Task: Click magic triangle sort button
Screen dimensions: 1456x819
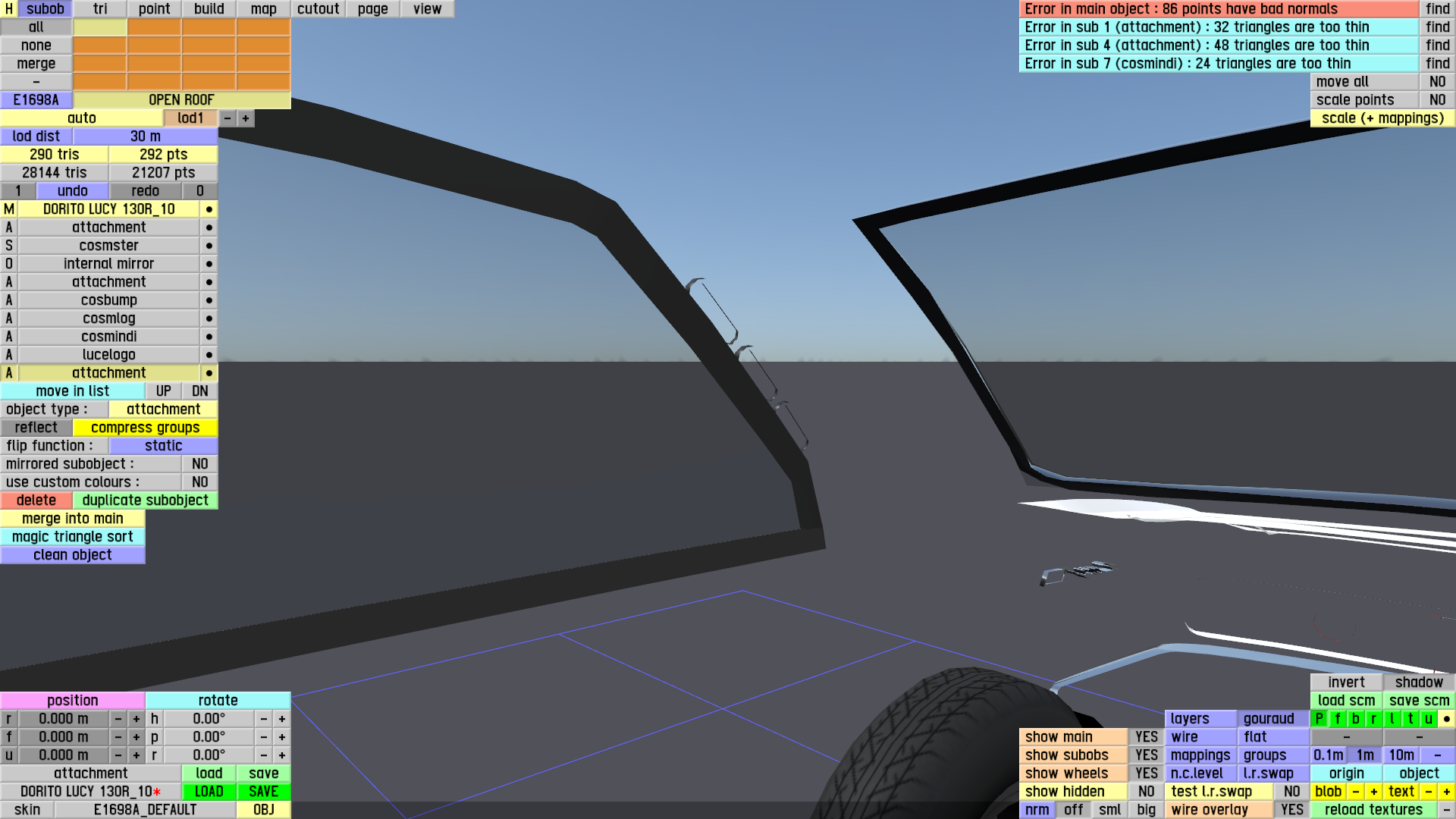Action: pyautogui.click(x=72, y=537)
